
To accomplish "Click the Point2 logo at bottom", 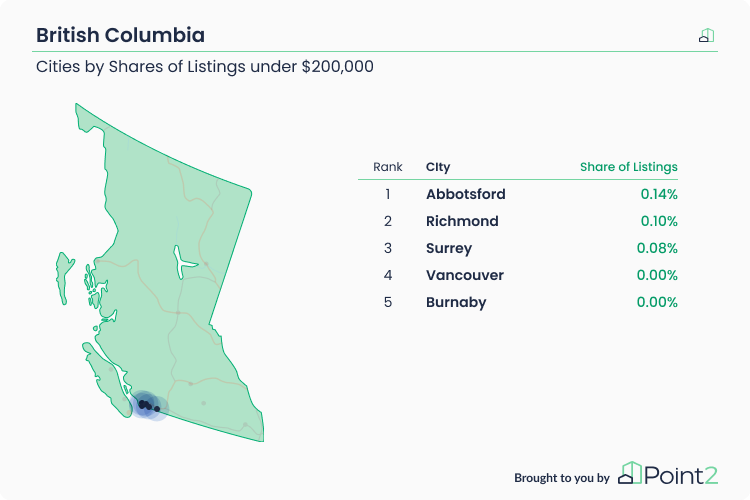I will point(668,474).
